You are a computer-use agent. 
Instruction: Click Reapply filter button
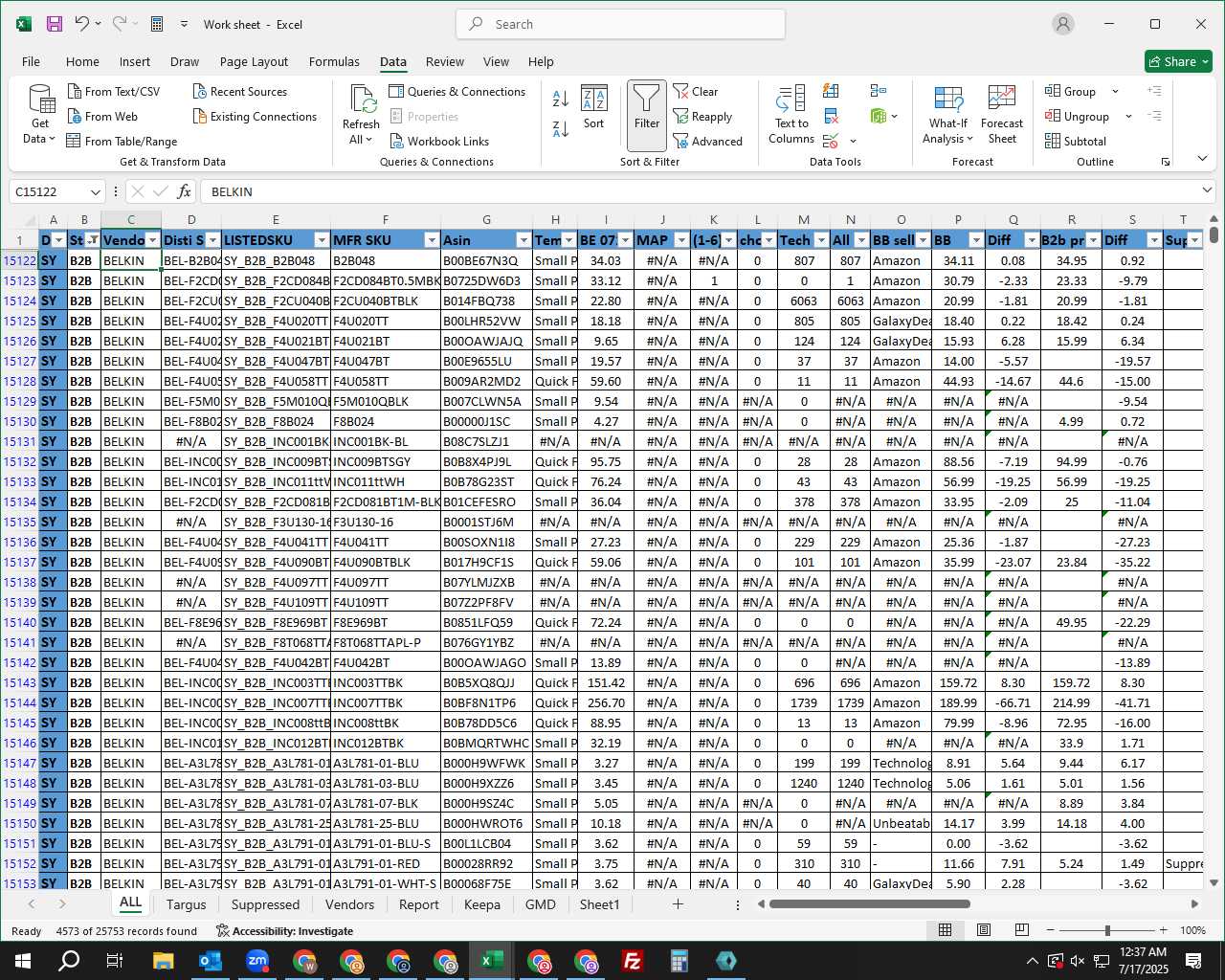tap(702, 116)
